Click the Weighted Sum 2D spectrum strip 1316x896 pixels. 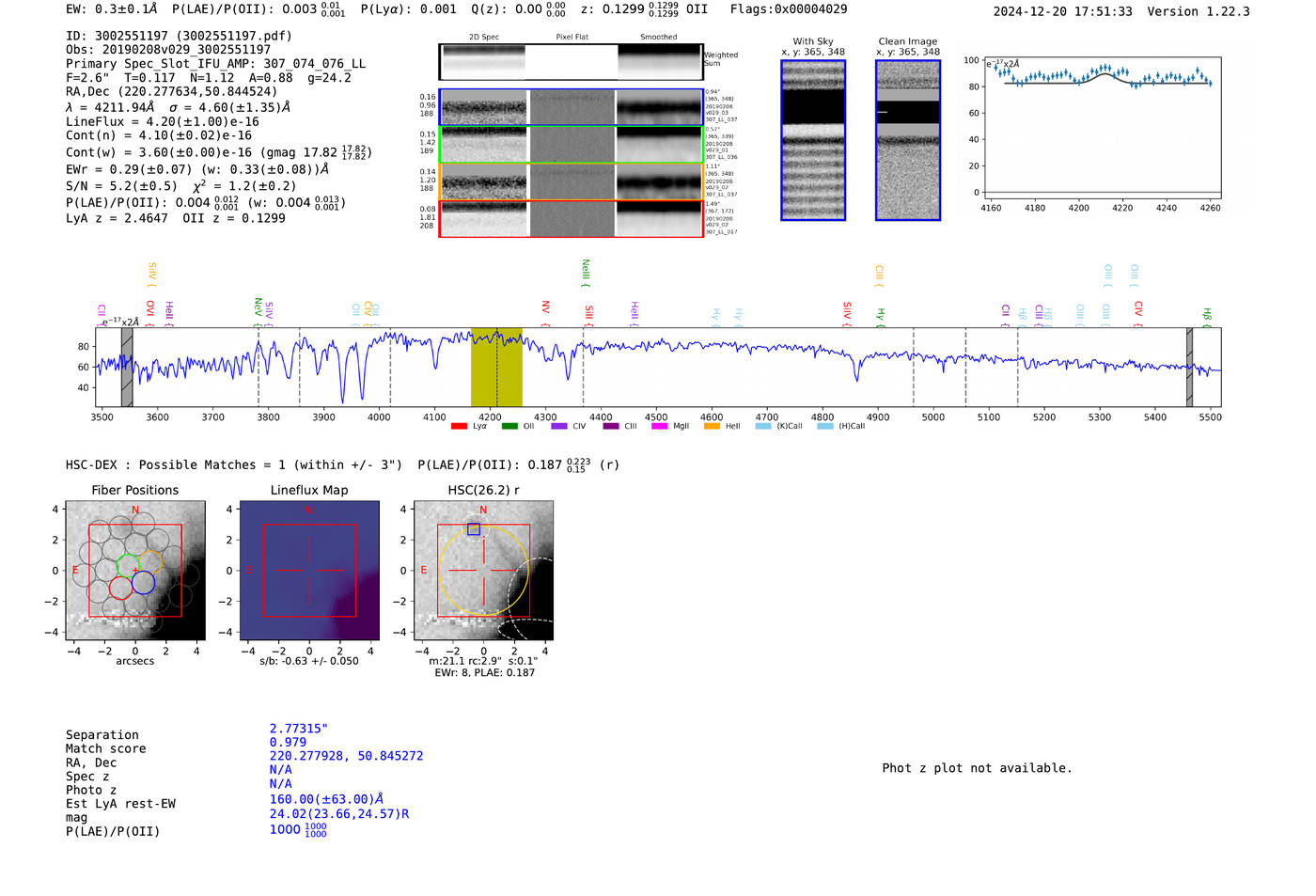click(571, 62)
